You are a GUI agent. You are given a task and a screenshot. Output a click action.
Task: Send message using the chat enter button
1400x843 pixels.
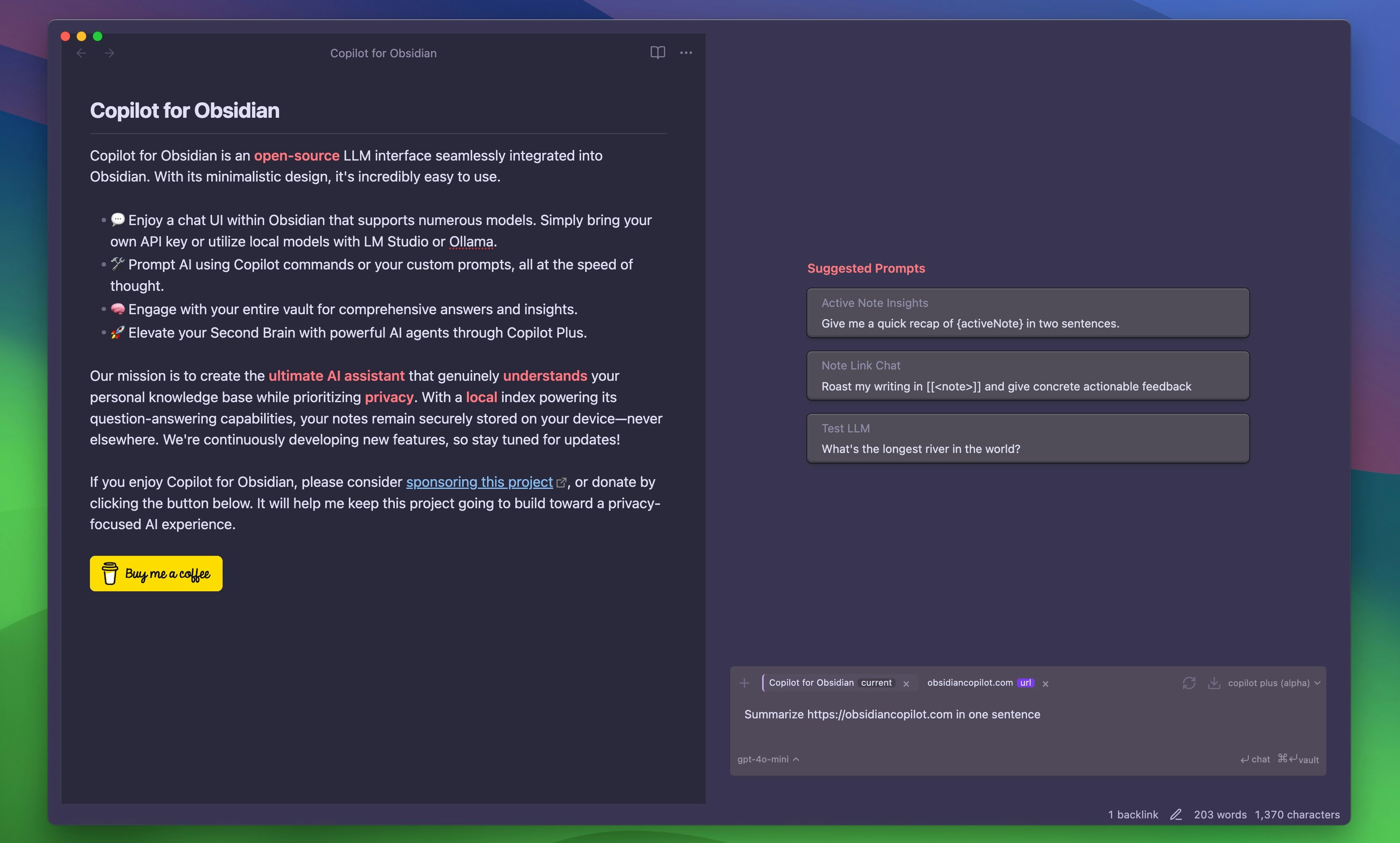pyautogui.click(x=1255, y=759)
